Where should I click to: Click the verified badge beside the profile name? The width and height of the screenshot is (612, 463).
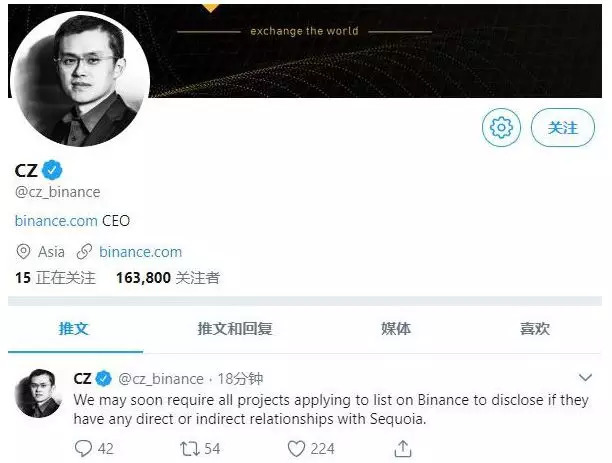[x=56, y=169]
